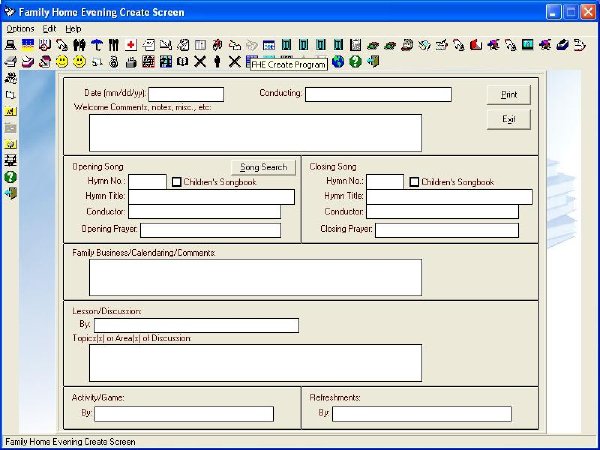The height and width of the screenshot is (450, 600).
Task: Click the printer icon in the second toolbar row
Action: (x=10, y=62)
